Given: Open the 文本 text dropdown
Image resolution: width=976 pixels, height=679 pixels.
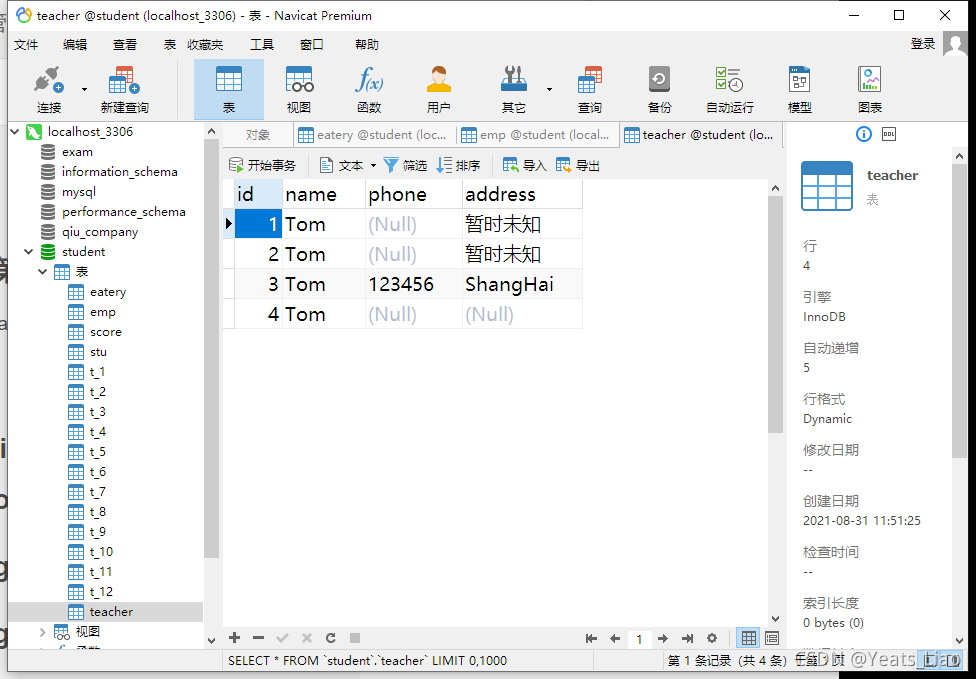Looking at the screenshot, I should pyautogui.click(x=348, y=166).
